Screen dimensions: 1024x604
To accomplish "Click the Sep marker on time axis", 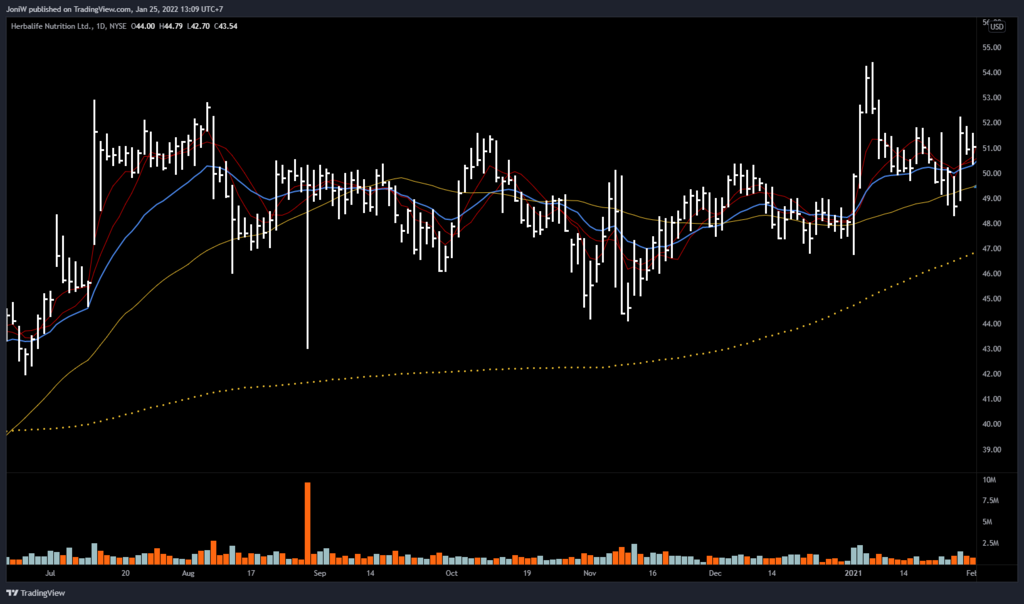I will pos(319,575).
